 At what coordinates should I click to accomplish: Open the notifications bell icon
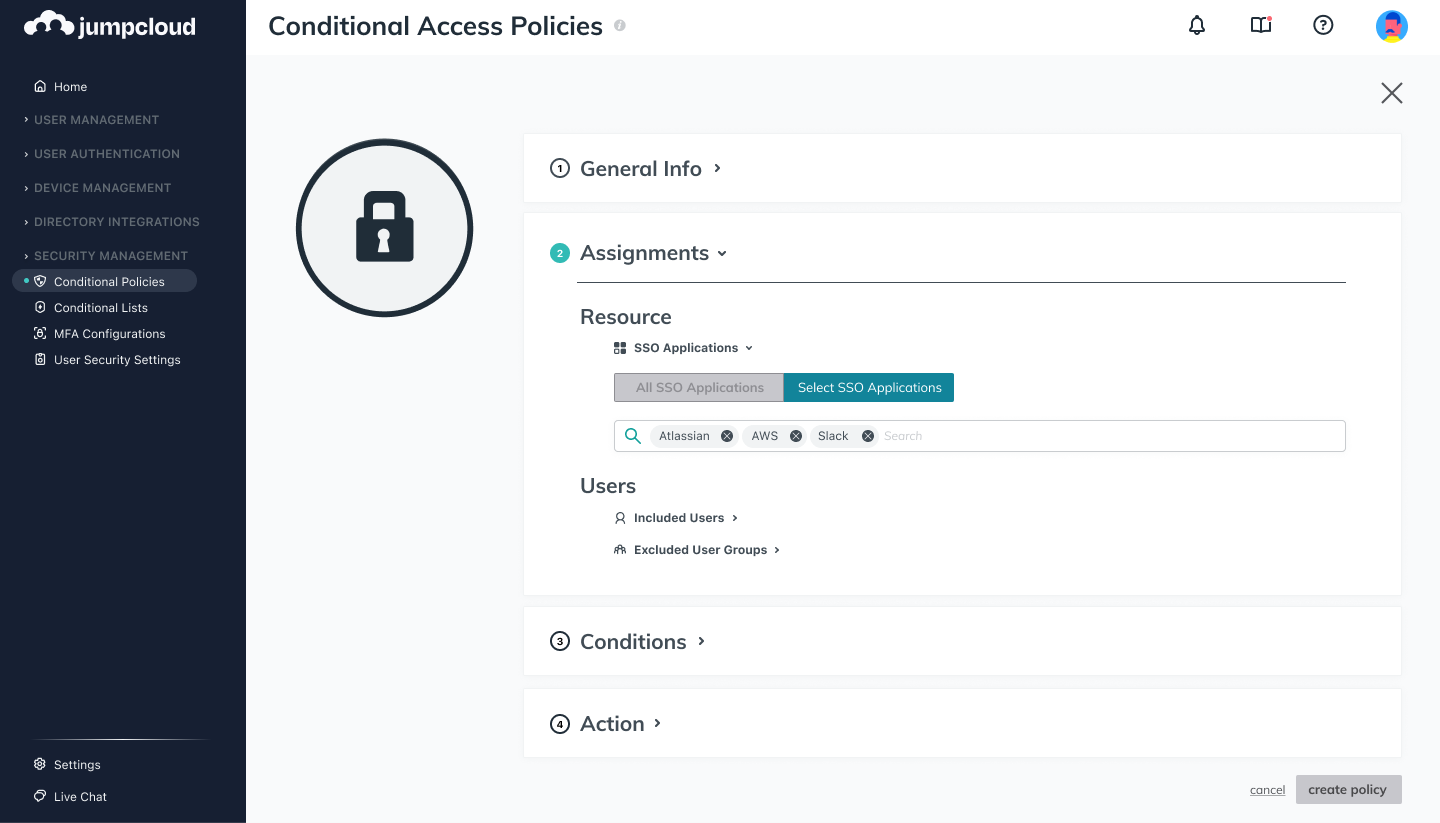coord(1197,26)
